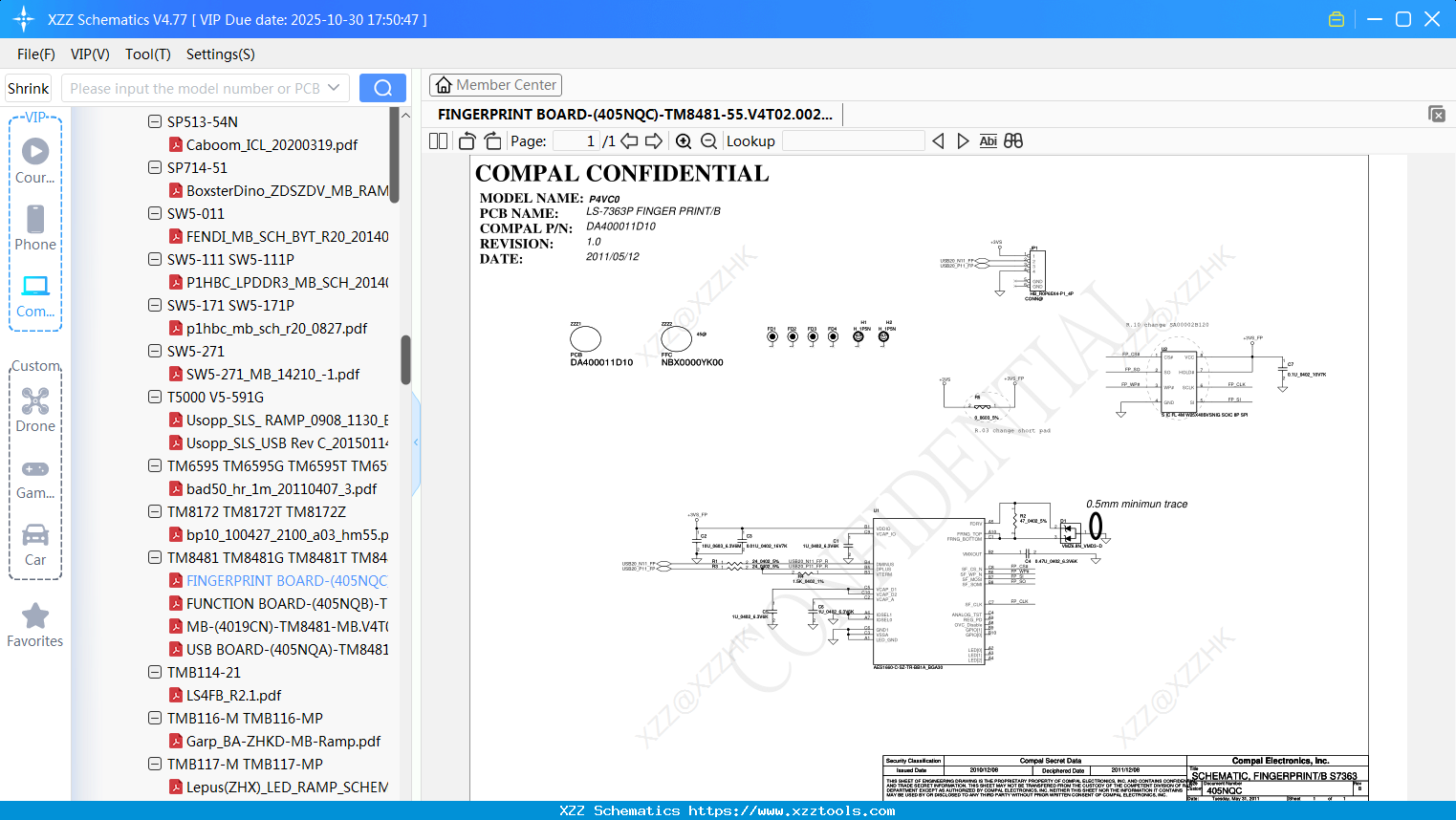Jump to the next lookup result
The image size is (1456, 820).
pos(963,141)
